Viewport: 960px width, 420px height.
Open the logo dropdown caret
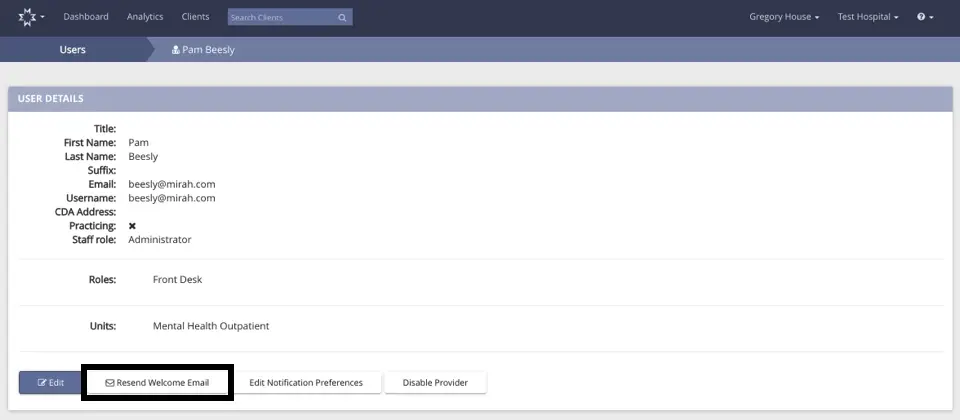point(42,18)
